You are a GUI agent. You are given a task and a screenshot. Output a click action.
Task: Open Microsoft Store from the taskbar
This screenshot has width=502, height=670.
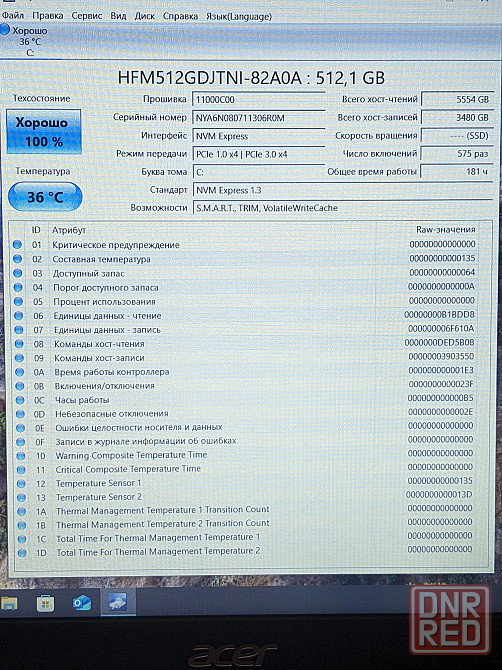(46, 603)
